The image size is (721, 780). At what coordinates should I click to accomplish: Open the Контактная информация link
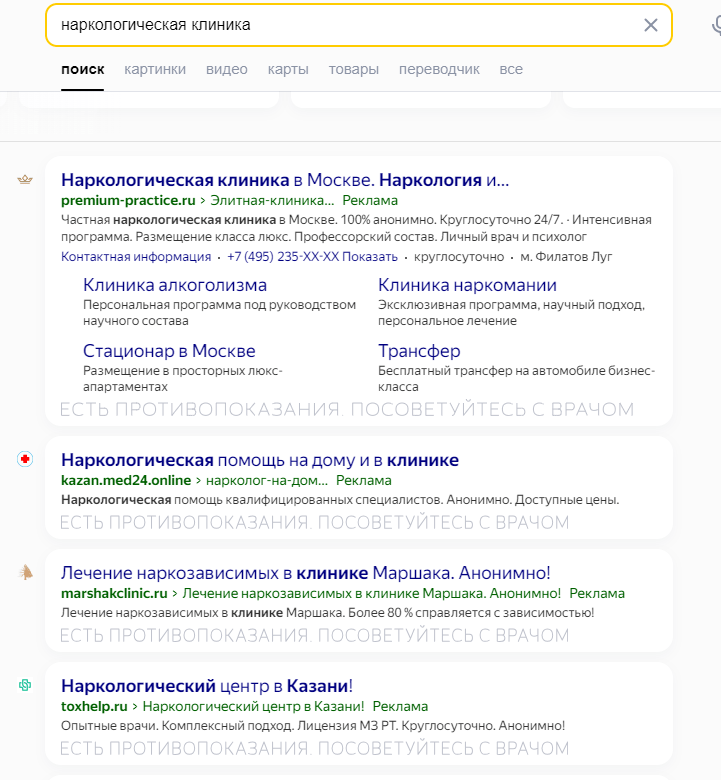tap(136, 257)
